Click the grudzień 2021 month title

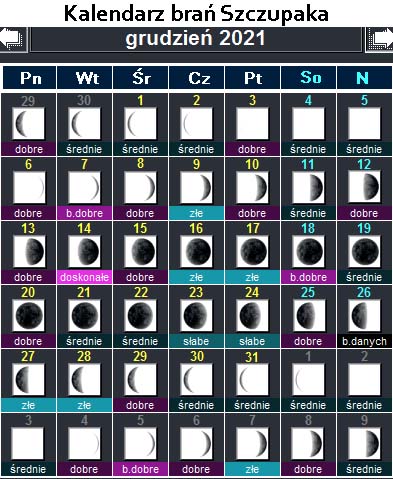(196, 39)
